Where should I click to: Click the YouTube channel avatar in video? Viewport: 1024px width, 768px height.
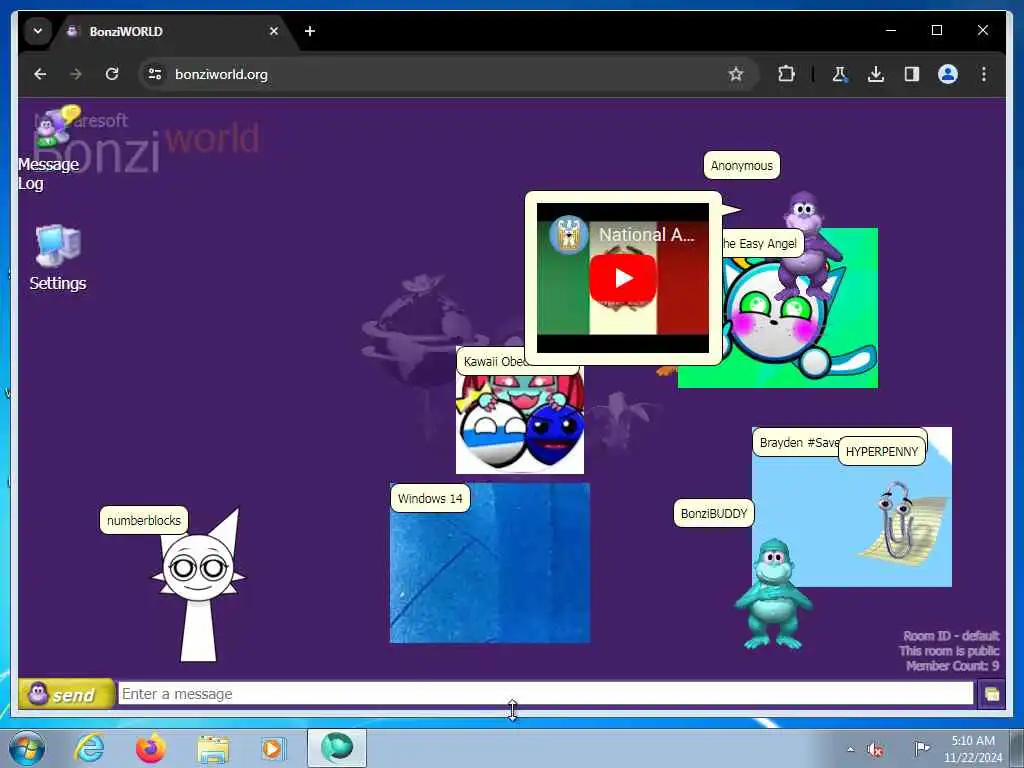pos(569,234)
